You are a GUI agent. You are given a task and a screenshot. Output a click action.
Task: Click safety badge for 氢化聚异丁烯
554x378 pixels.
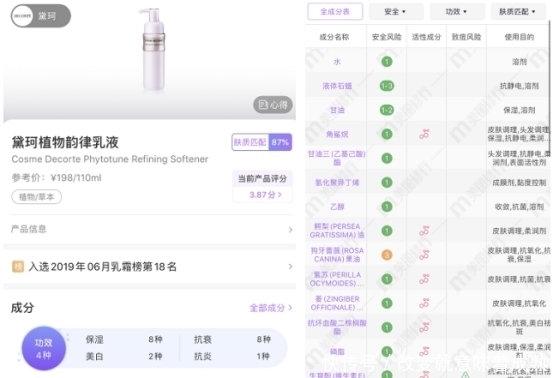(x=387, y=183)
